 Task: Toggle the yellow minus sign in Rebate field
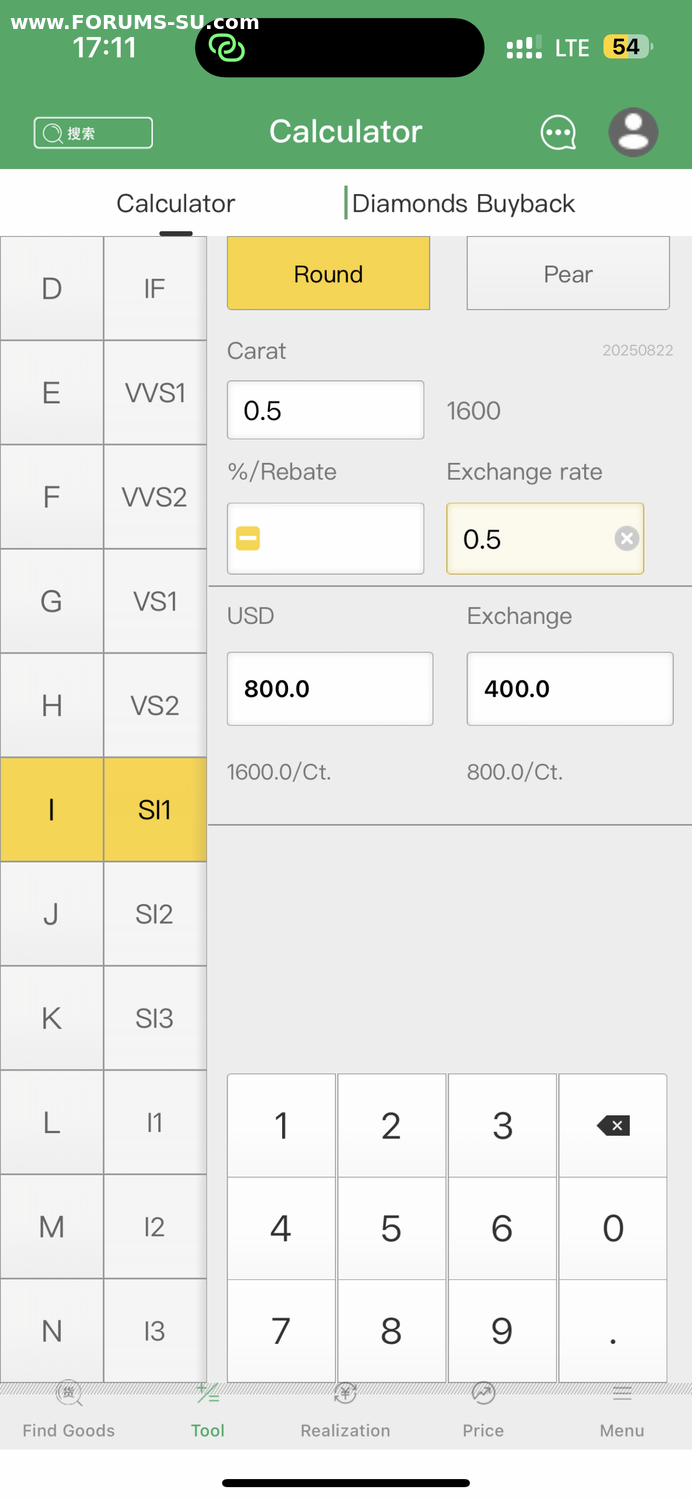click(248, 539)
